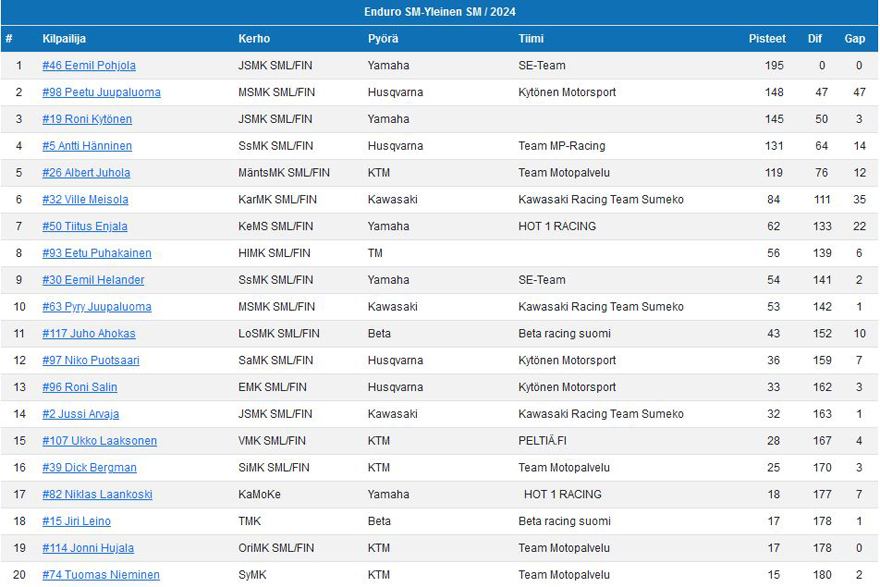Select team cell Team MP-Racing
Viewport: 880px width, 587px height.
(x=561, y=146)
